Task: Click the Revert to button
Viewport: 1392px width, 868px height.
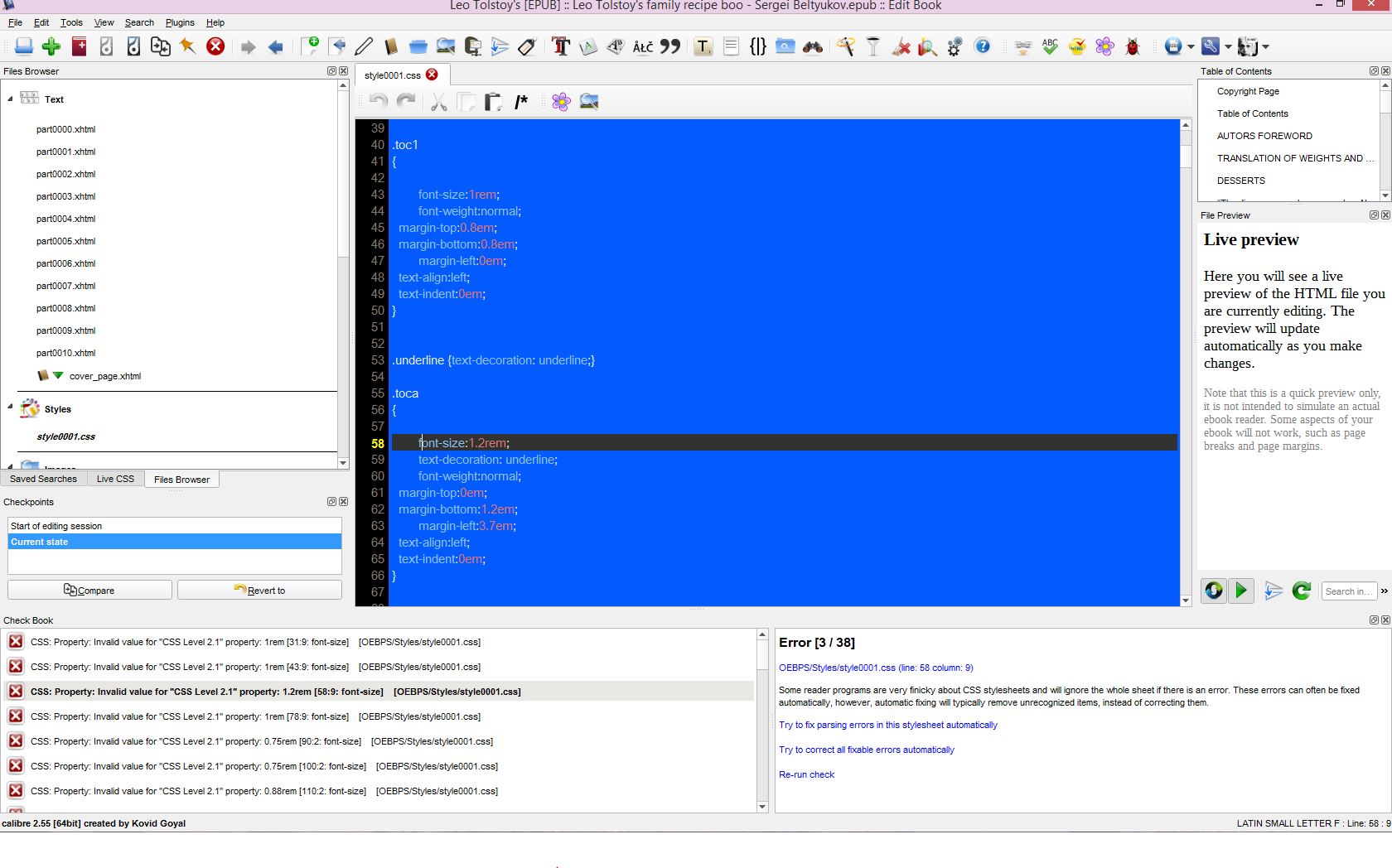Action: [259, 591]
